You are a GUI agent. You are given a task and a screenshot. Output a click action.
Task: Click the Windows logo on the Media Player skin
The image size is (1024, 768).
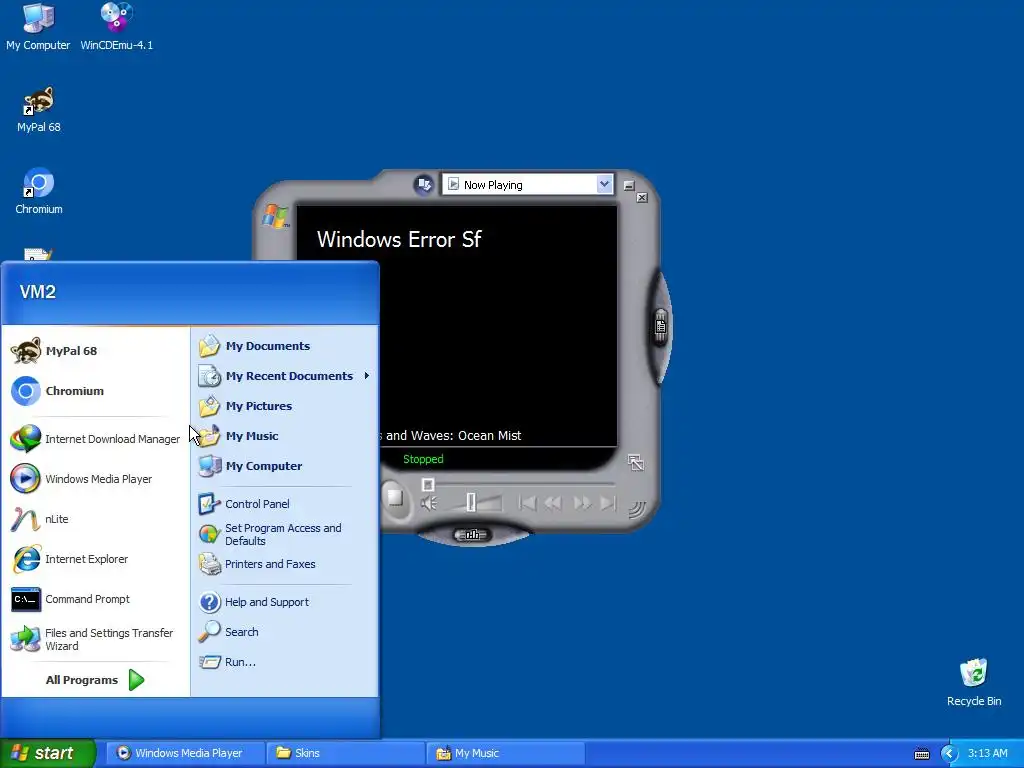pos(276,216)
